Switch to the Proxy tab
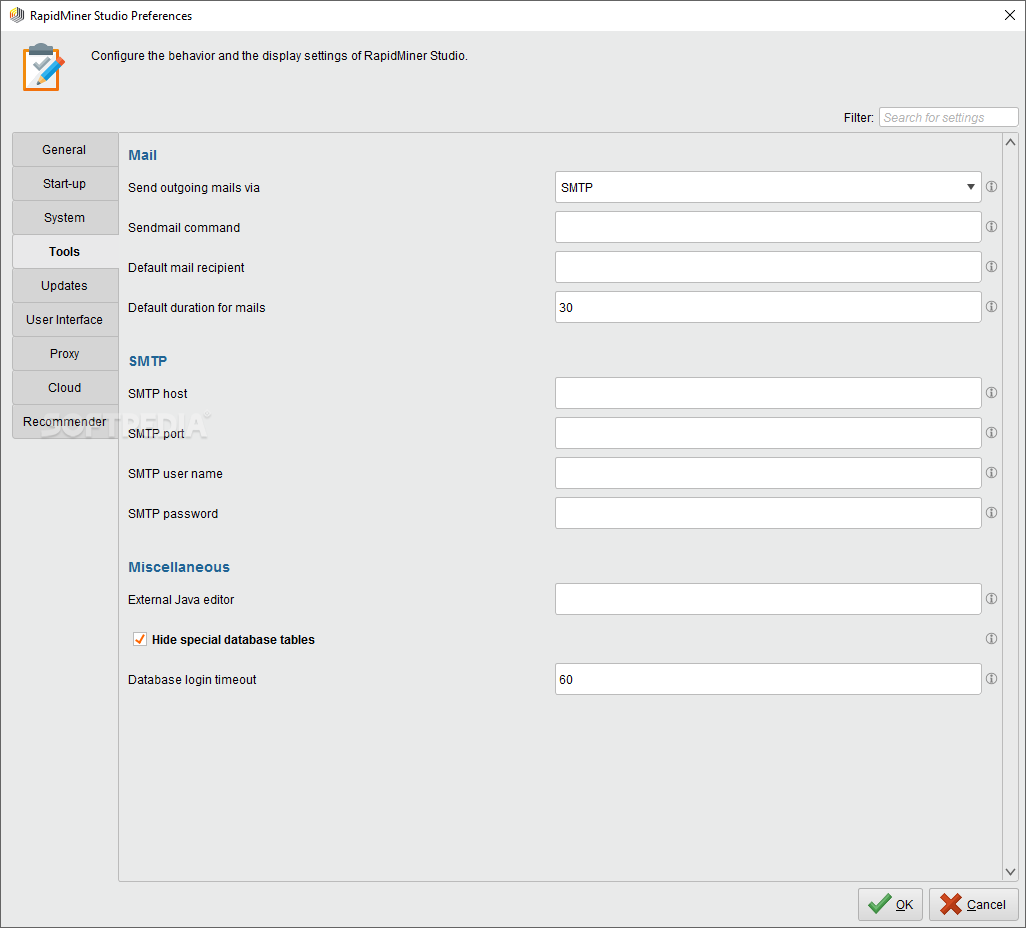1026x928 pixels. click(65, 353)
